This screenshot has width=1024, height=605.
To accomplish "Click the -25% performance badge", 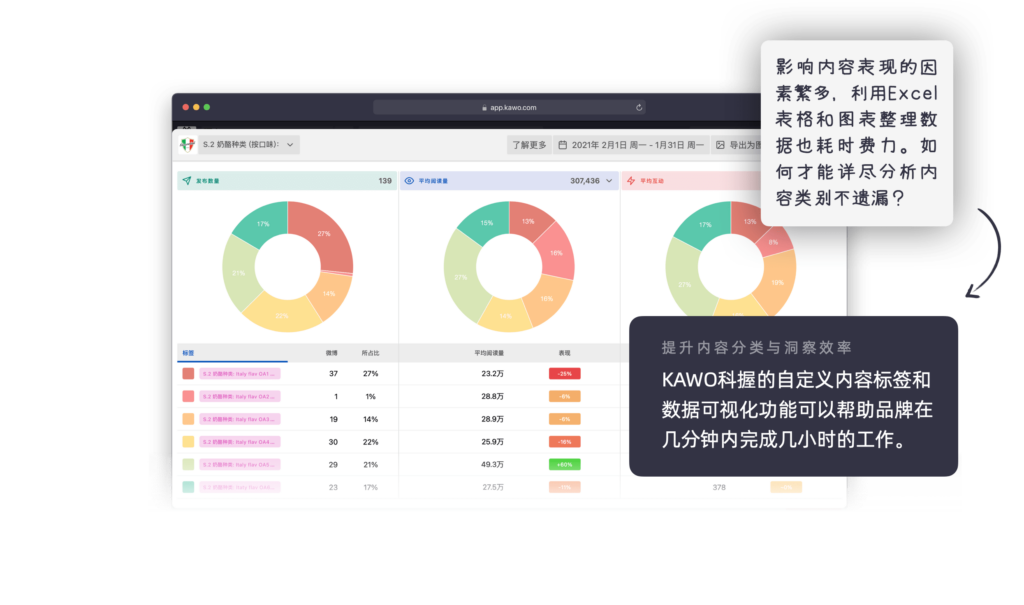I will click(x=564, y=374).
